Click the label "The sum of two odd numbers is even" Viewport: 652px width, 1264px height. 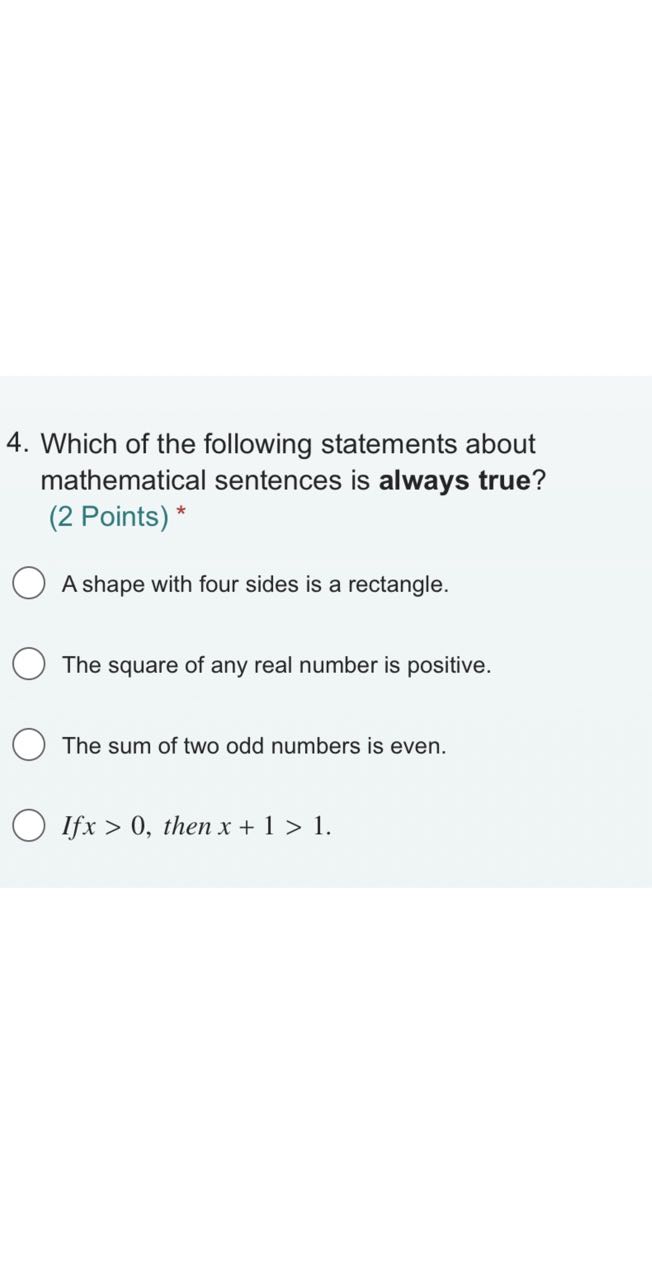point(253,745)
